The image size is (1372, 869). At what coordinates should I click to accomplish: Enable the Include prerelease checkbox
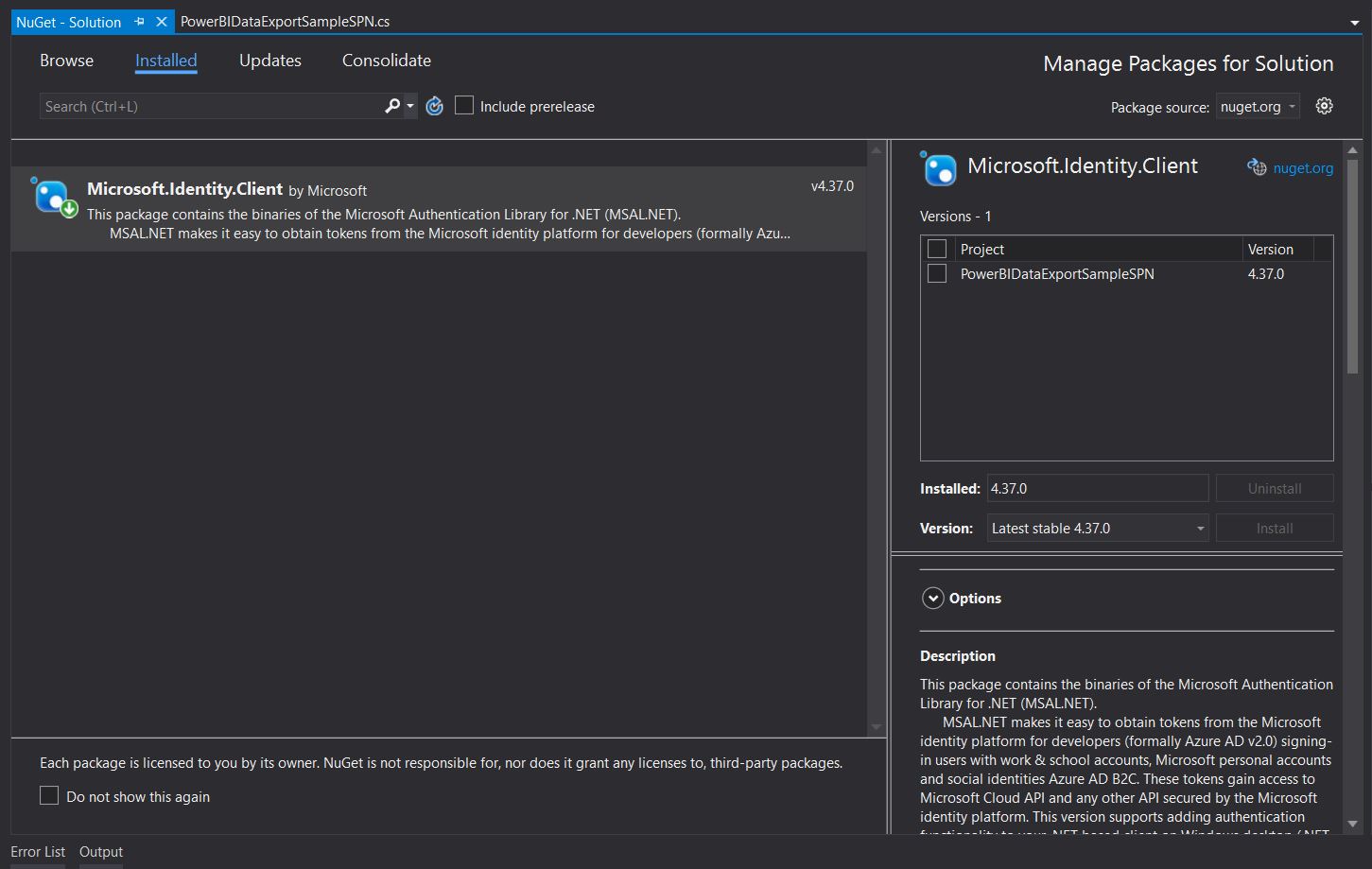tap(464, 106)
